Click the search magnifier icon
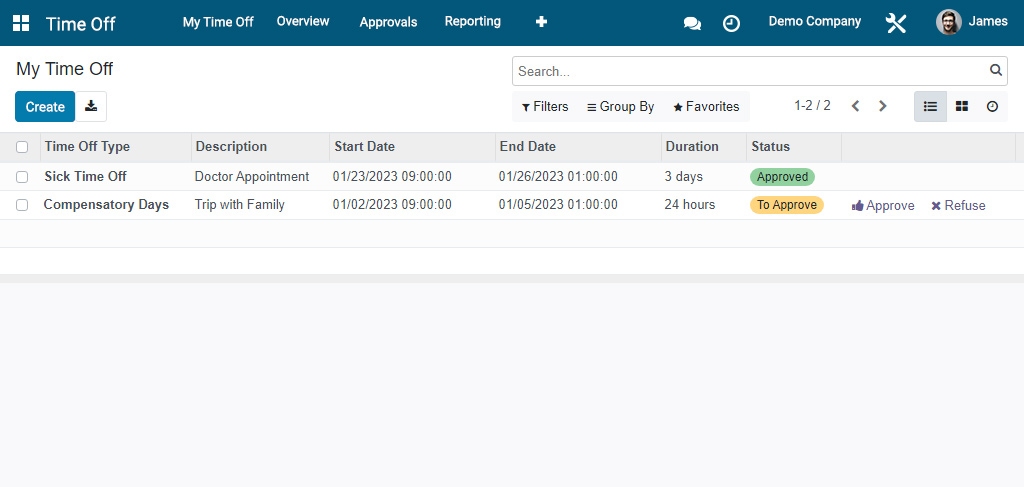1024x487 pixels. pos(995,71)
